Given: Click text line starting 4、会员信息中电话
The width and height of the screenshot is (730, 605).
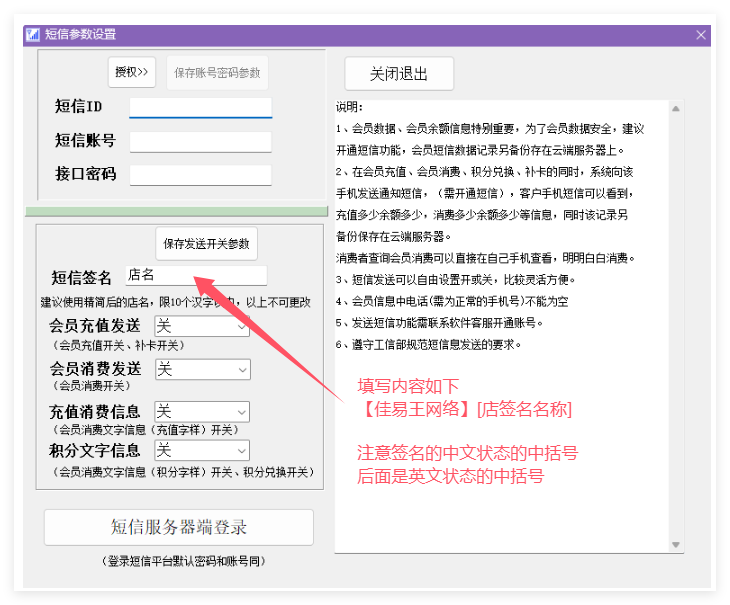Looking at the screenshot, I should [x=452, y=302].
